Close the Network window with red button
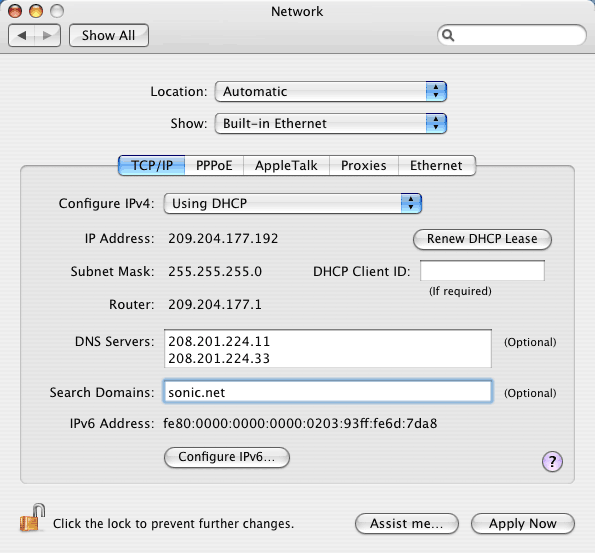 pos(15,11)
